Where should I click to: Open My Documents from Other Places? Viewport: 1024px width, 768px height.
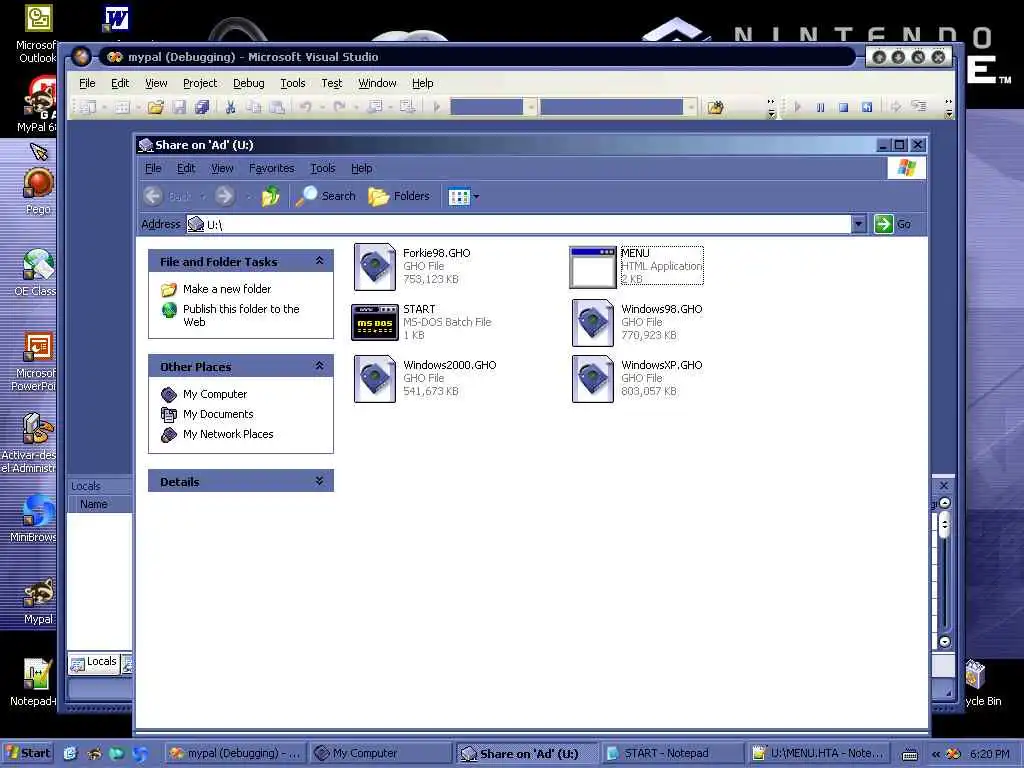(218, 414)
